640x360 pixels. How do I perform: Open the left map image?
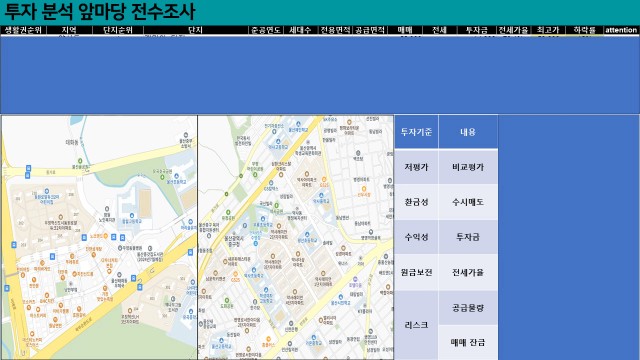point(99,237)
